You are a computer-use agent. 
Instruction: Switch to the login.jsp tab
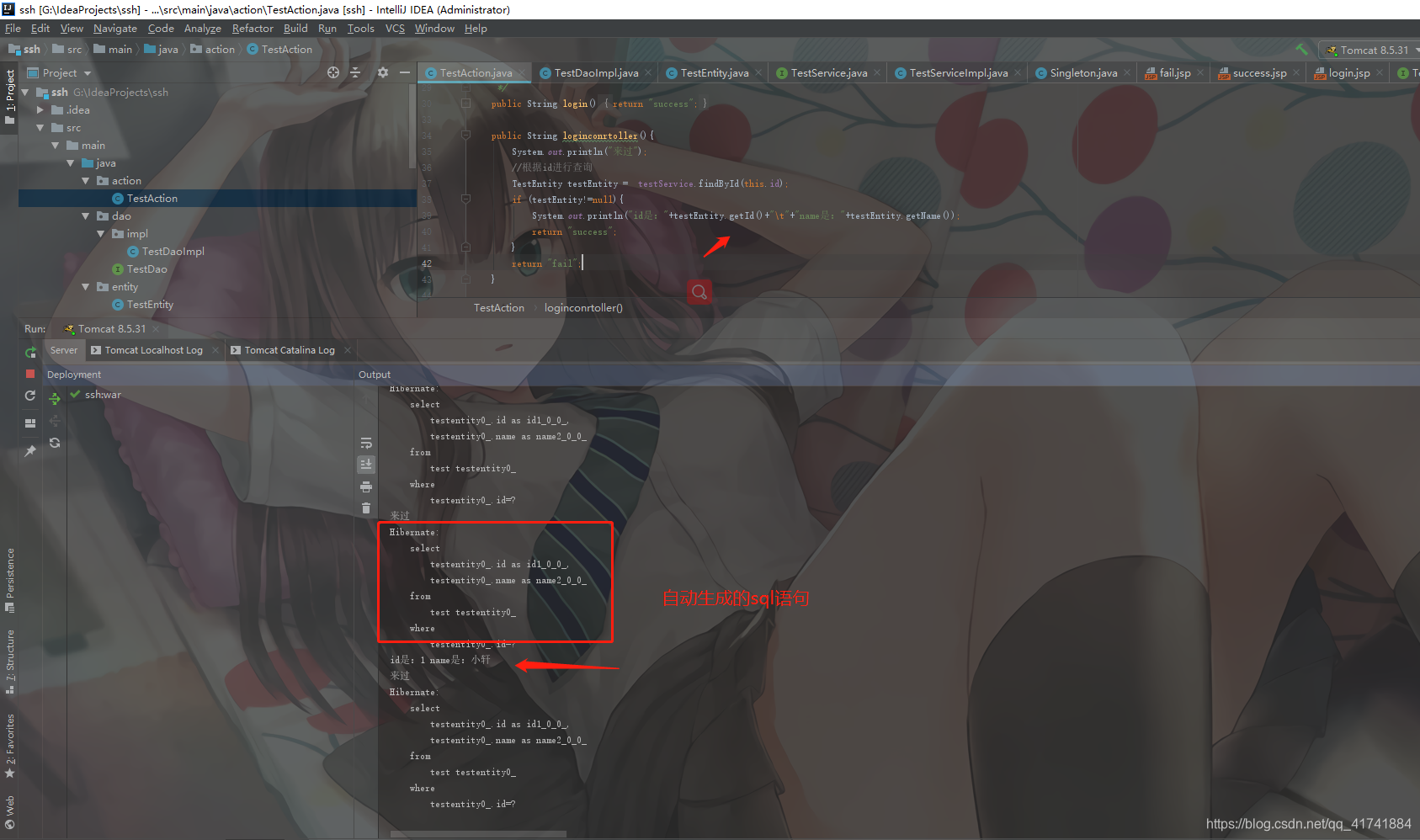(x=1348, y=73)
